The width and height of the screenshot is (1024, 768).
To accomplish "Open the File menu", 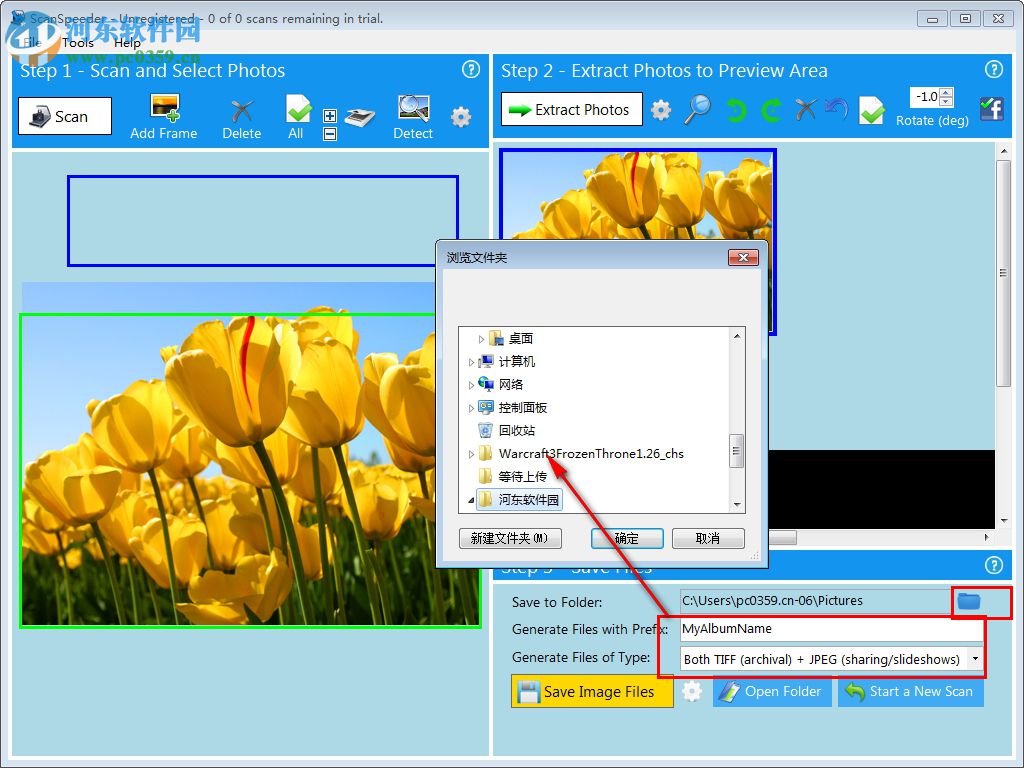I will (31, 43).
